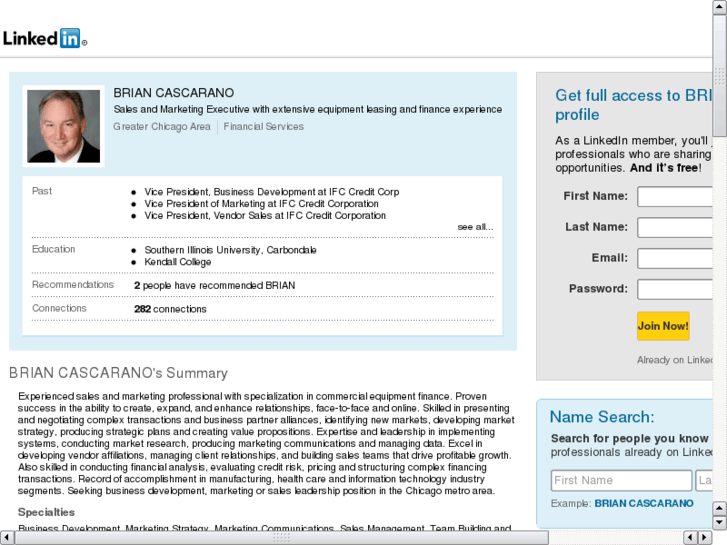Click the vertical scrollbar down arrow
Viewport: 727px width, 545px height.
pyautogui.click(x=720, y=523)
